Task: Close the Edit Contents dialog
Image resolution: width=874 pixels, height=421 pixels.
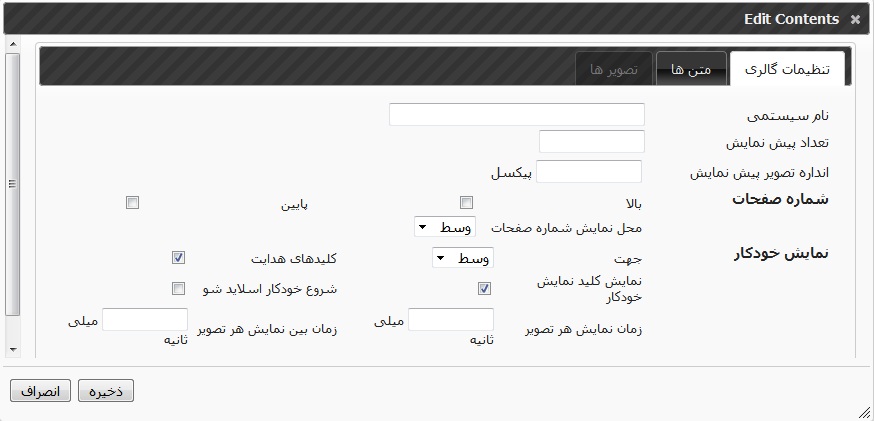Action: click(854, 19)
